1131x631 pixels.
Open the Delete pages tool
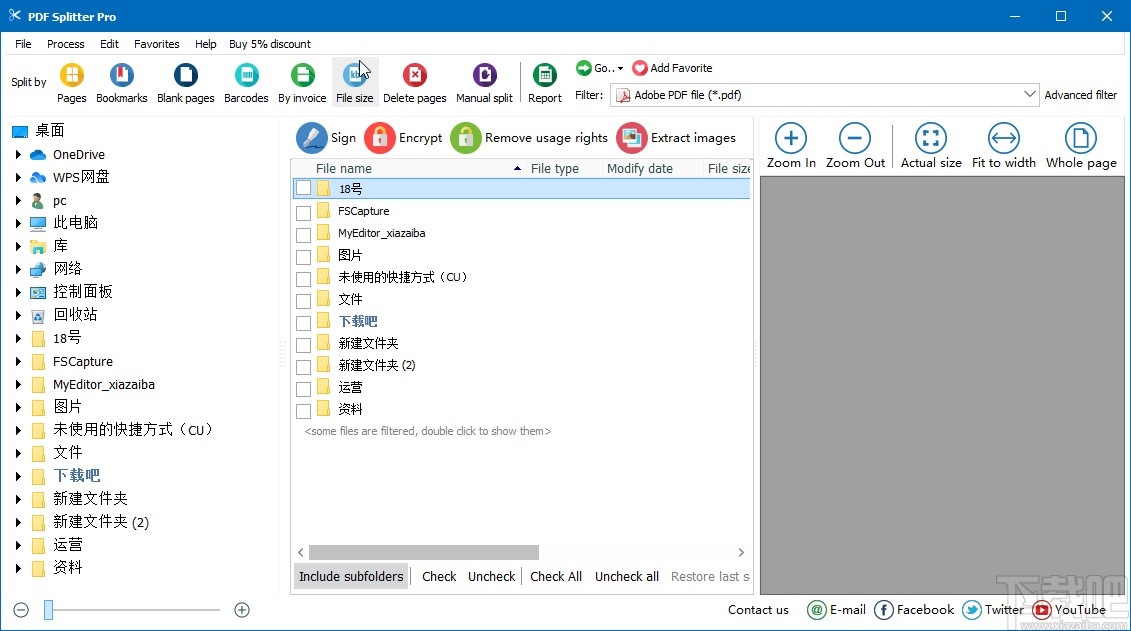pos(414,84)
